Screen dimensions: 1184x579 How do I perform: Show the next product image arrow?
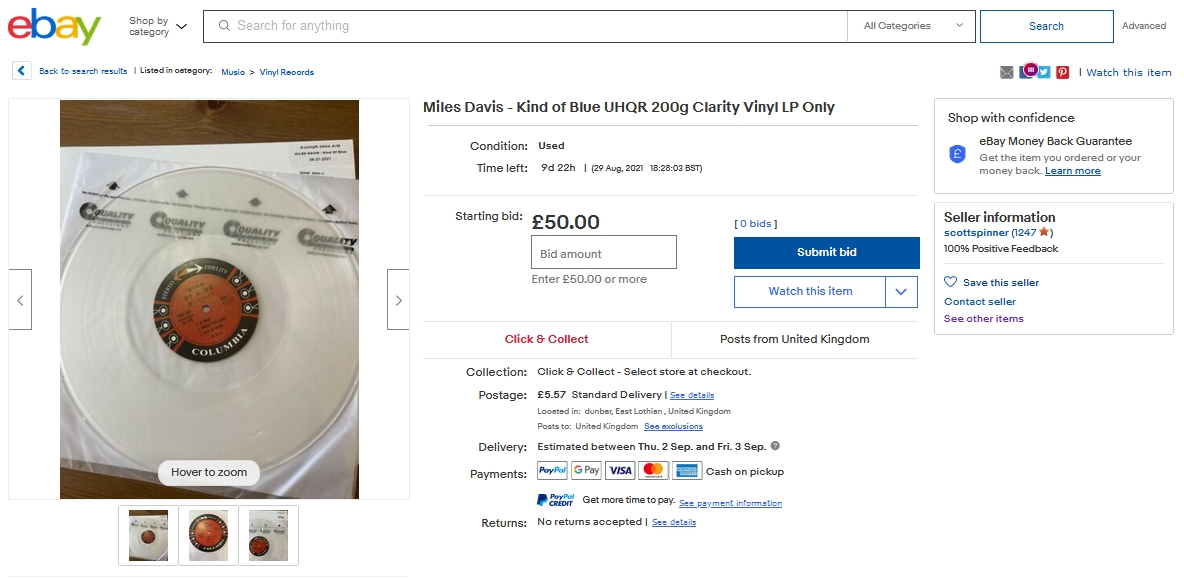[398, 299]
